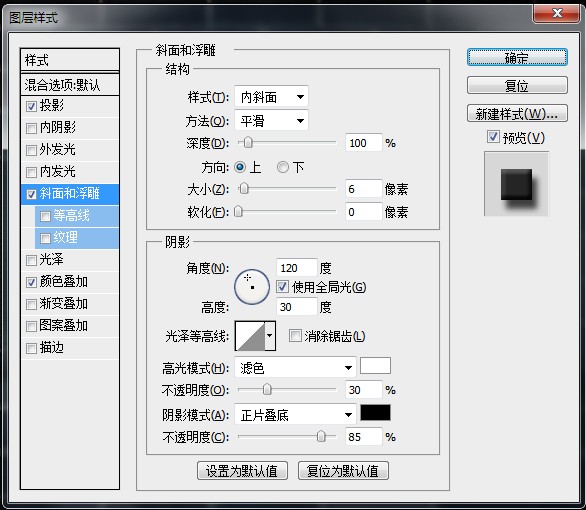Click the shadow opacity field 85

point(364,436)
